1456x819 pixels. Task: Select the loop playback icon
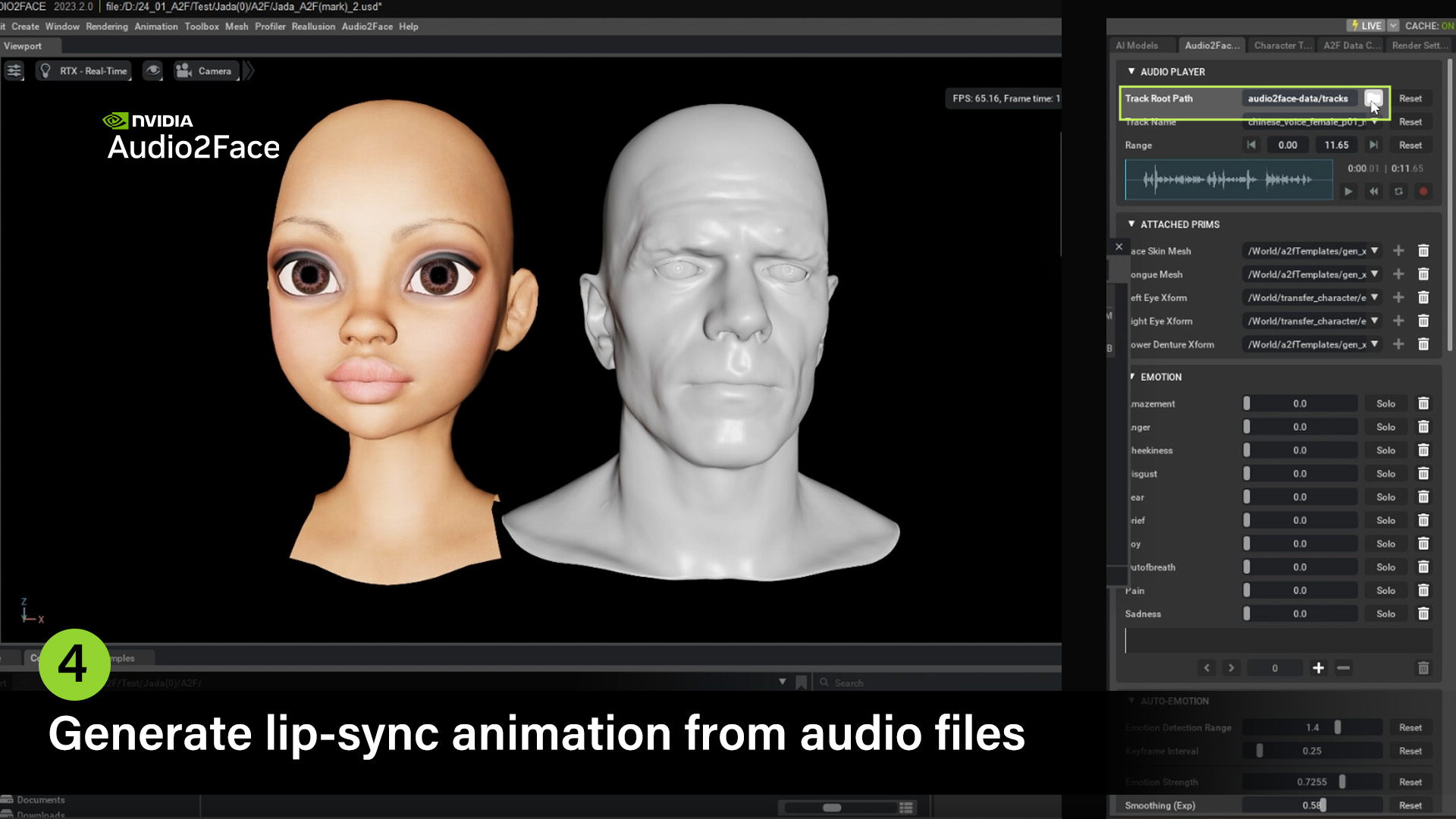[x=1398, y=192]
